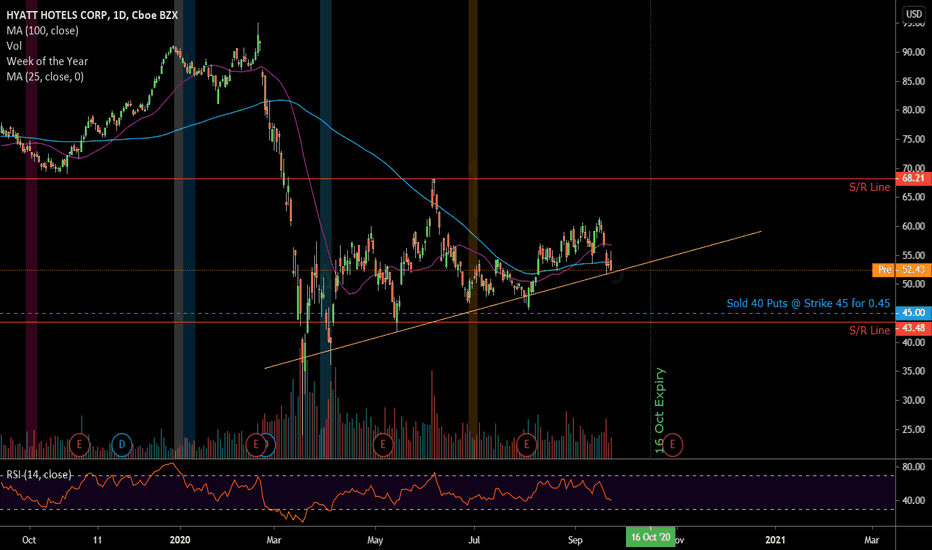Select the vertical 16 Oct Expiry text
The image size is (932, 550).
pyautogui.click(x=659, y=410)
